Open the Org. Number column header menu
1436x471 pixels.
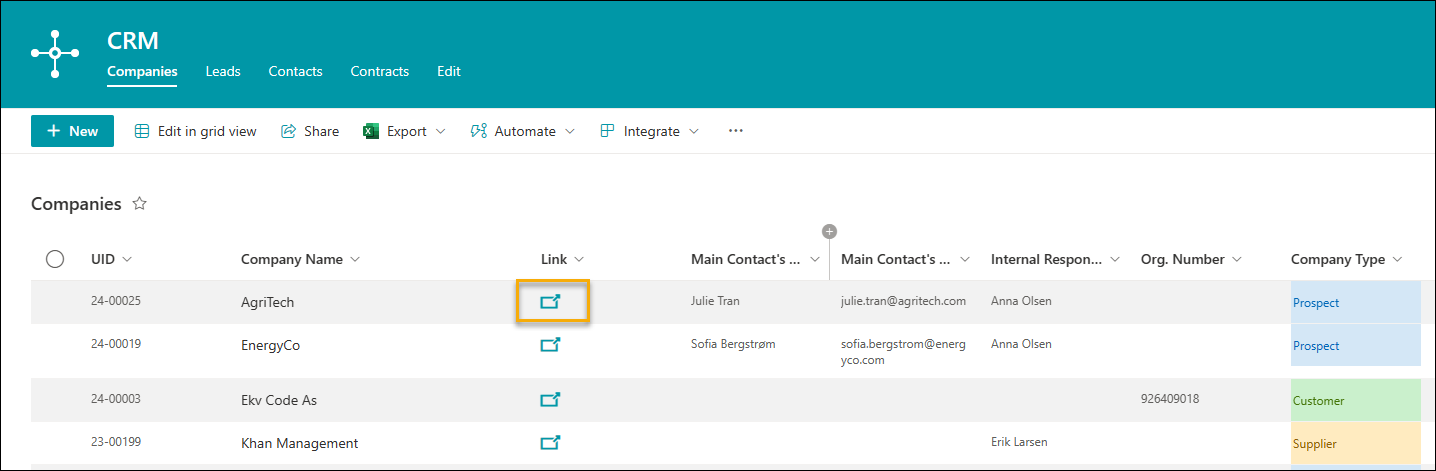1191,259
